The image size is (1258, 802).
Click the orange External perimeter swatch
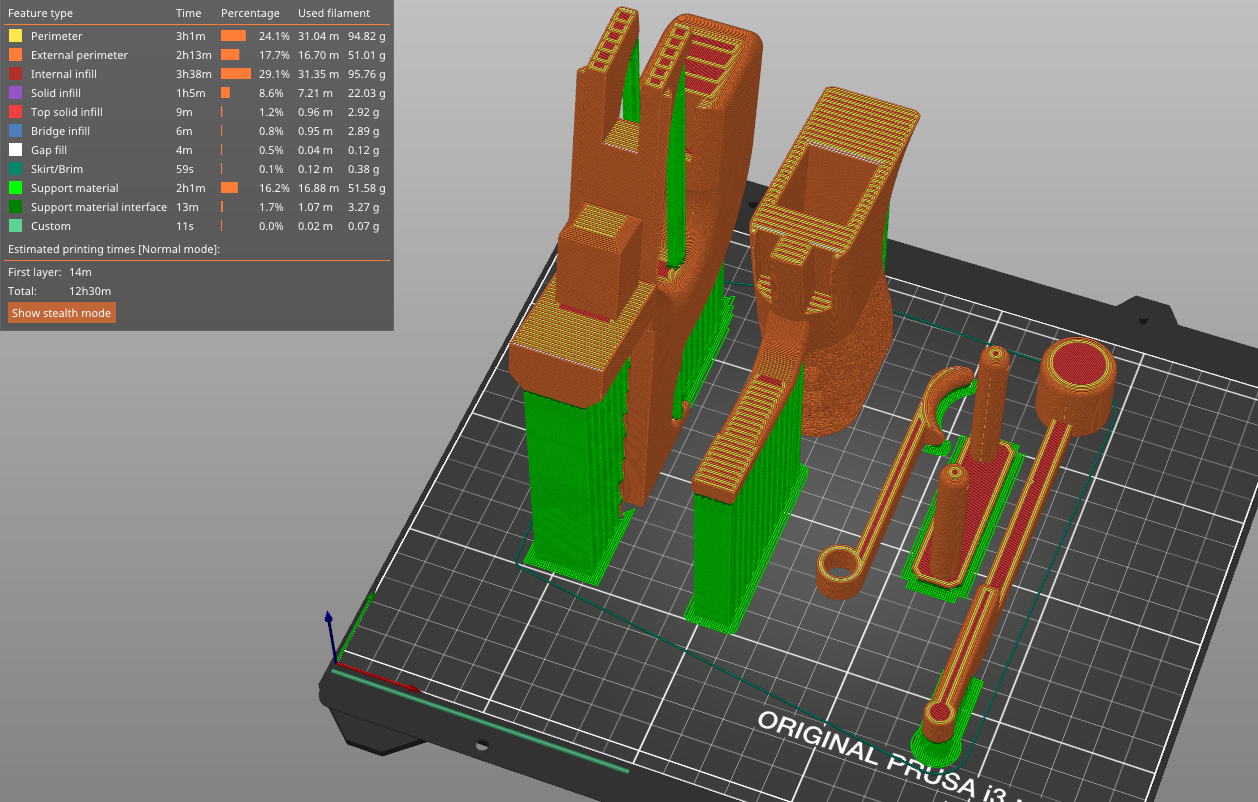pyautogui.click(x=15, y=55)
